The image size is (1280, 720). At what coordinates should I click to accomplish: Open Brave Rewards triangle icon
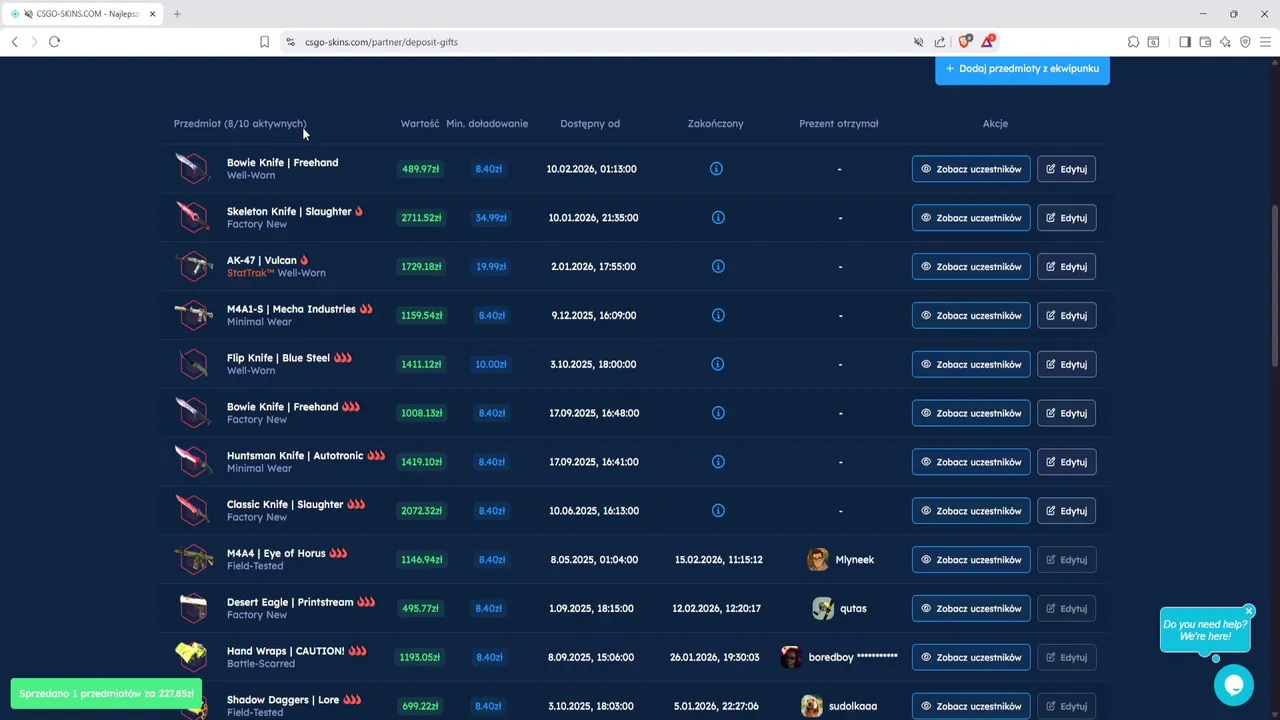[x=987, y=41]
